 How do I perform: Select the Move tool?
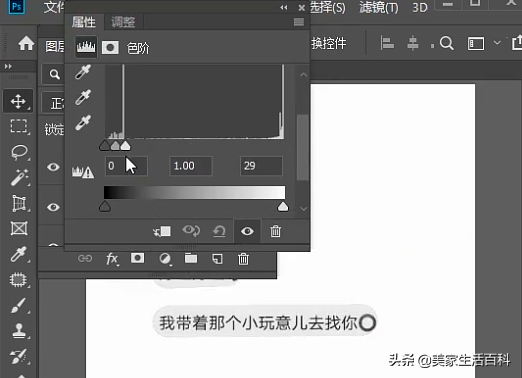[18, 101]
